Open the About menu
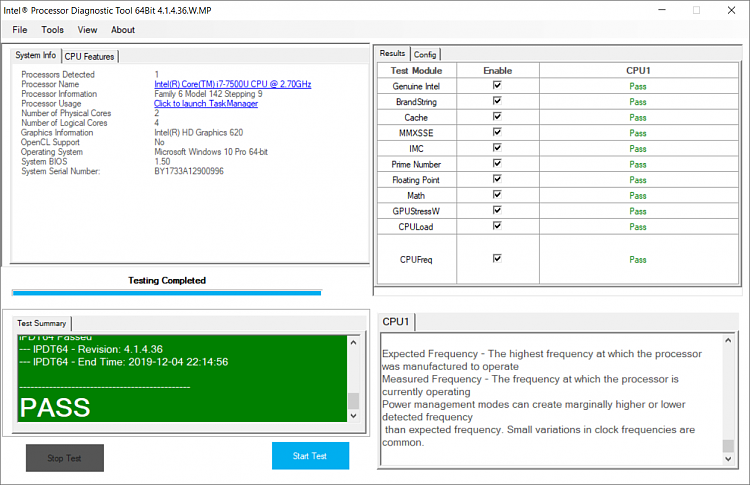 point(123,30)
